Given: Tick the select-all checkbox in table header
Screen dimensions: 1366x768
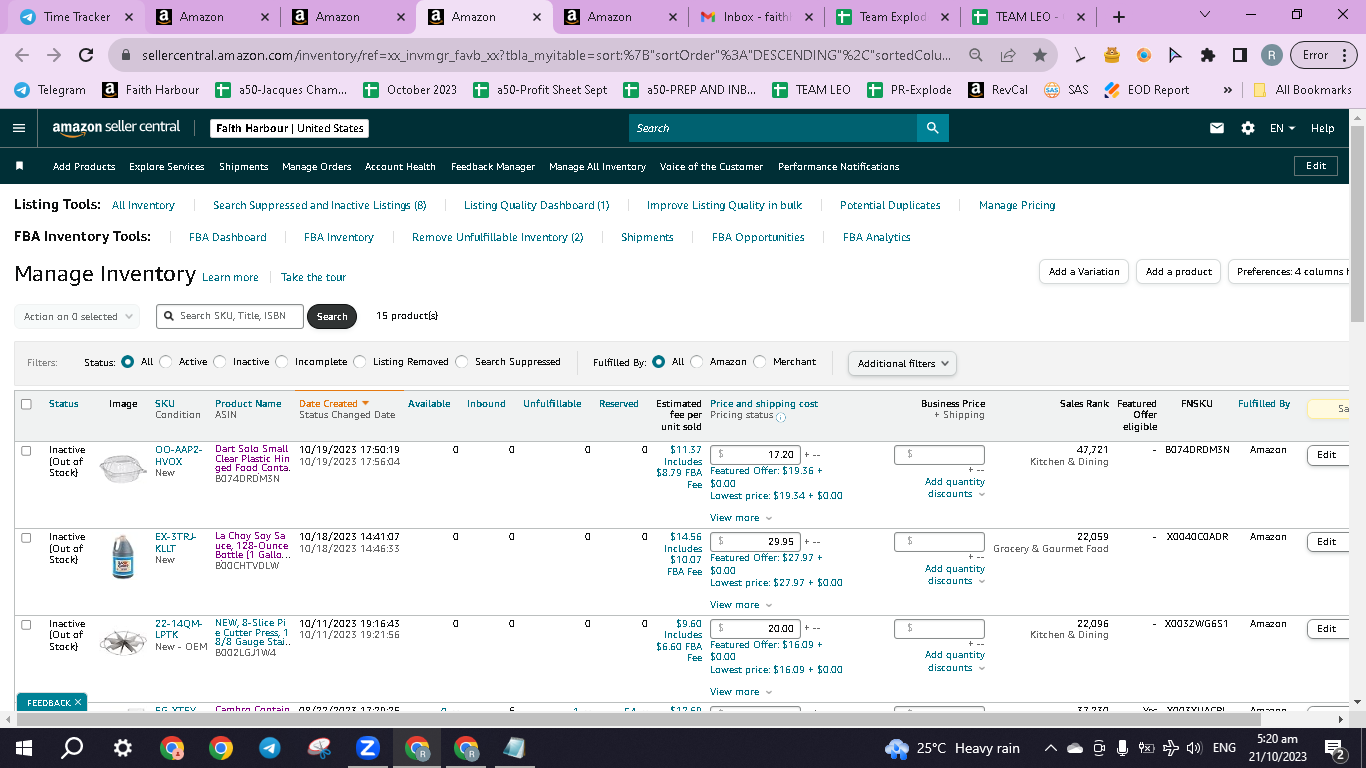Looking at the screenshot, I should 26,404.
